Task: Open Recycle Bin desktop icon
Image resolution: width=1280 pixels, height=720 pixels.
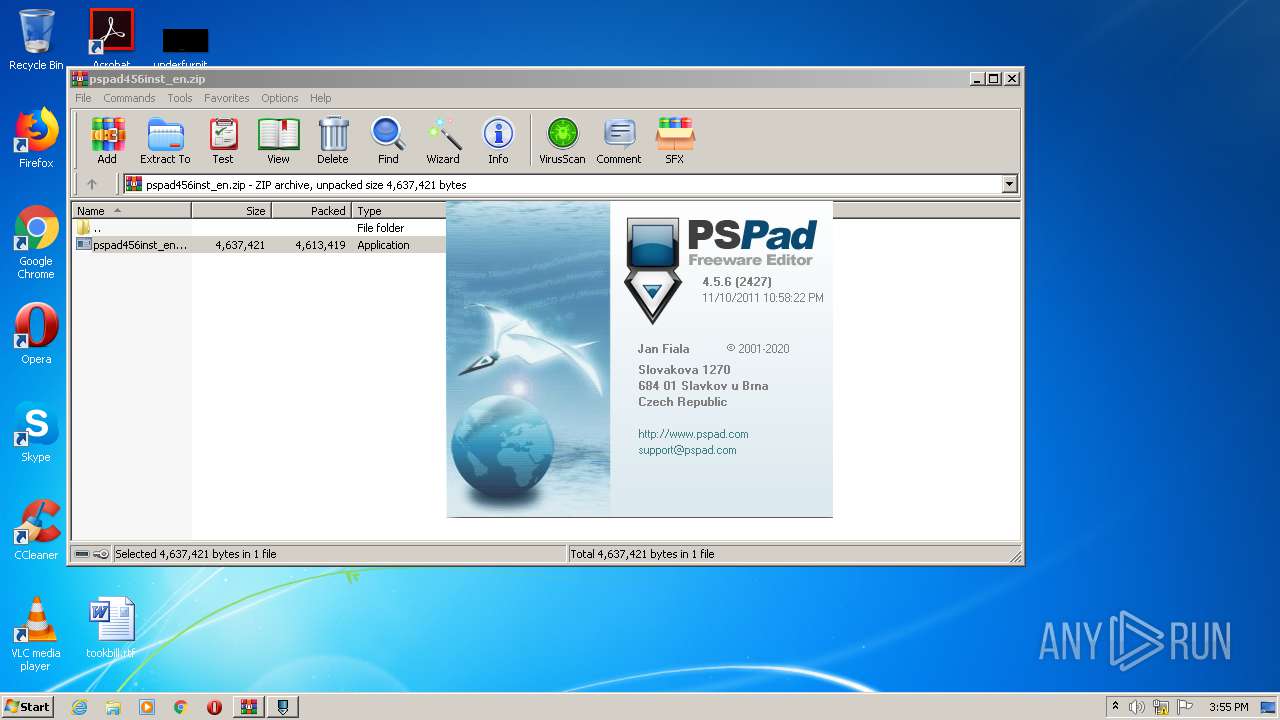Action: [36, 40]
